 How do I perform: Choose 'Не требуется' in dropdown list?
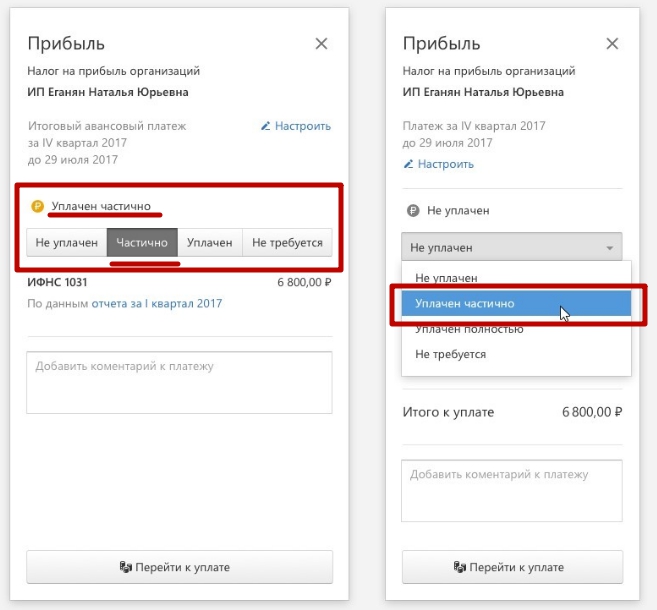tap(450, 354)
